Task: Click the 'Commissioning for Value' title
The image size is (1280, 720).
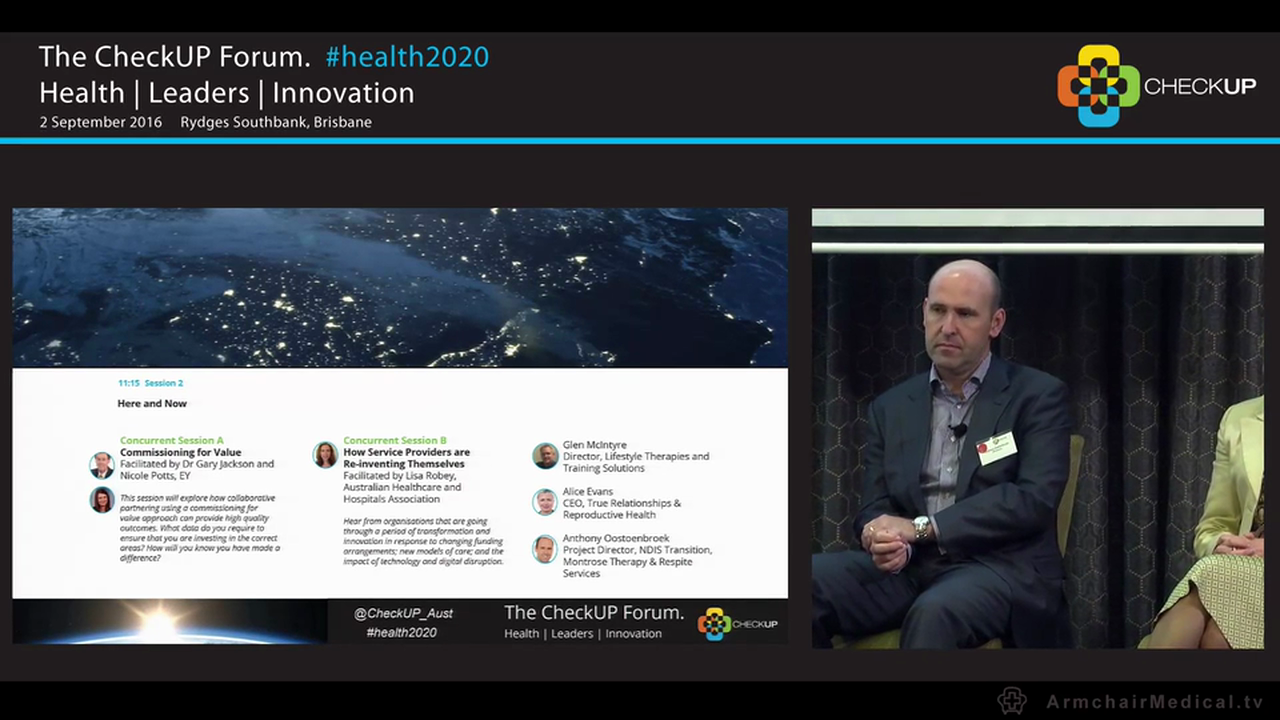Action: [180, 452]
